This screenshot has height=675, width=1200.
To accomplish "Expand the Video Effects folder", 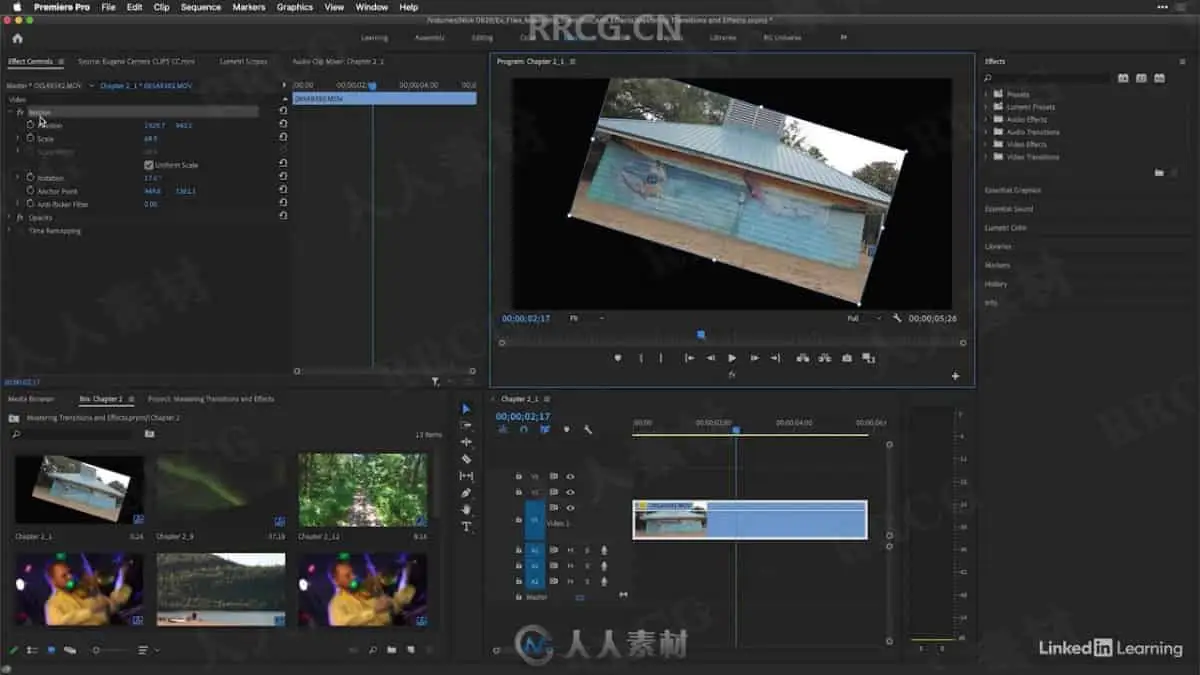I will [986, 145].
